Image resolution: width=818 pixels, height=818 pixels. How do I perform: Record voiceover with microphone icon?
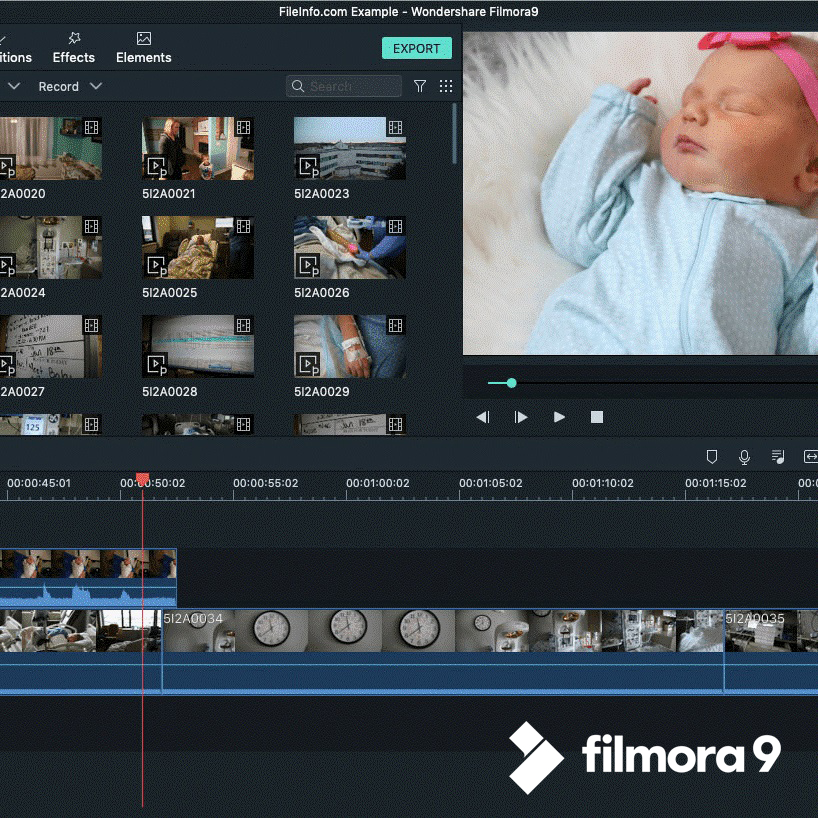click(744, 457)
